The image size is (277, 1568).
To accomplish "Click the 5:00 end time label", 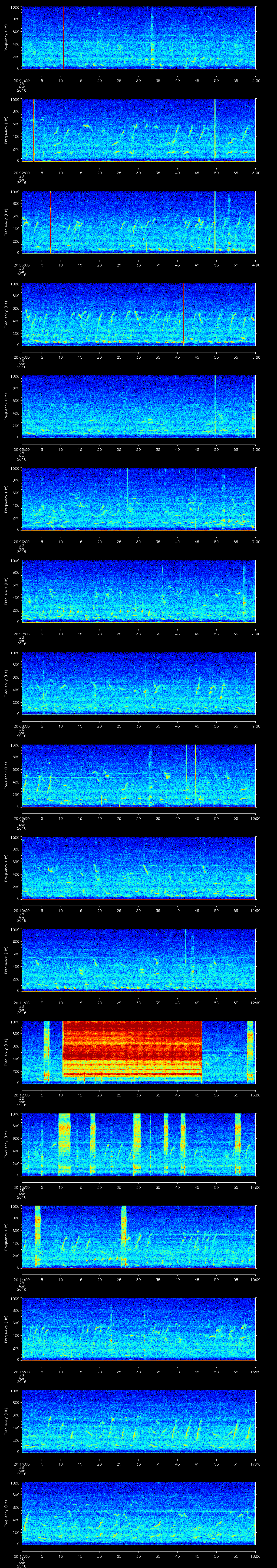I will [x=256, y=357].
